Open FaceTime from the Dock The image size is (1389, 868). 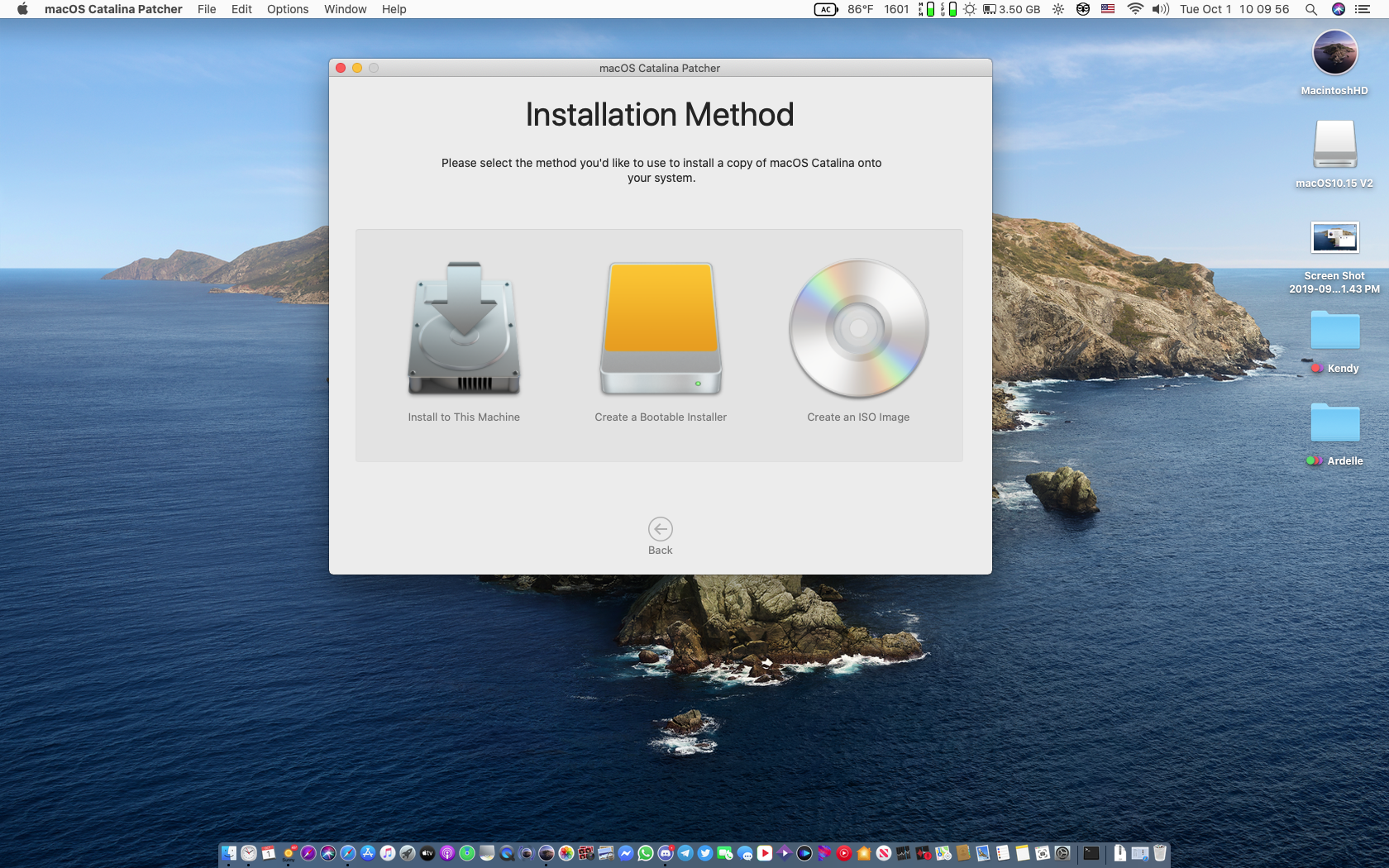pos(724,853)
